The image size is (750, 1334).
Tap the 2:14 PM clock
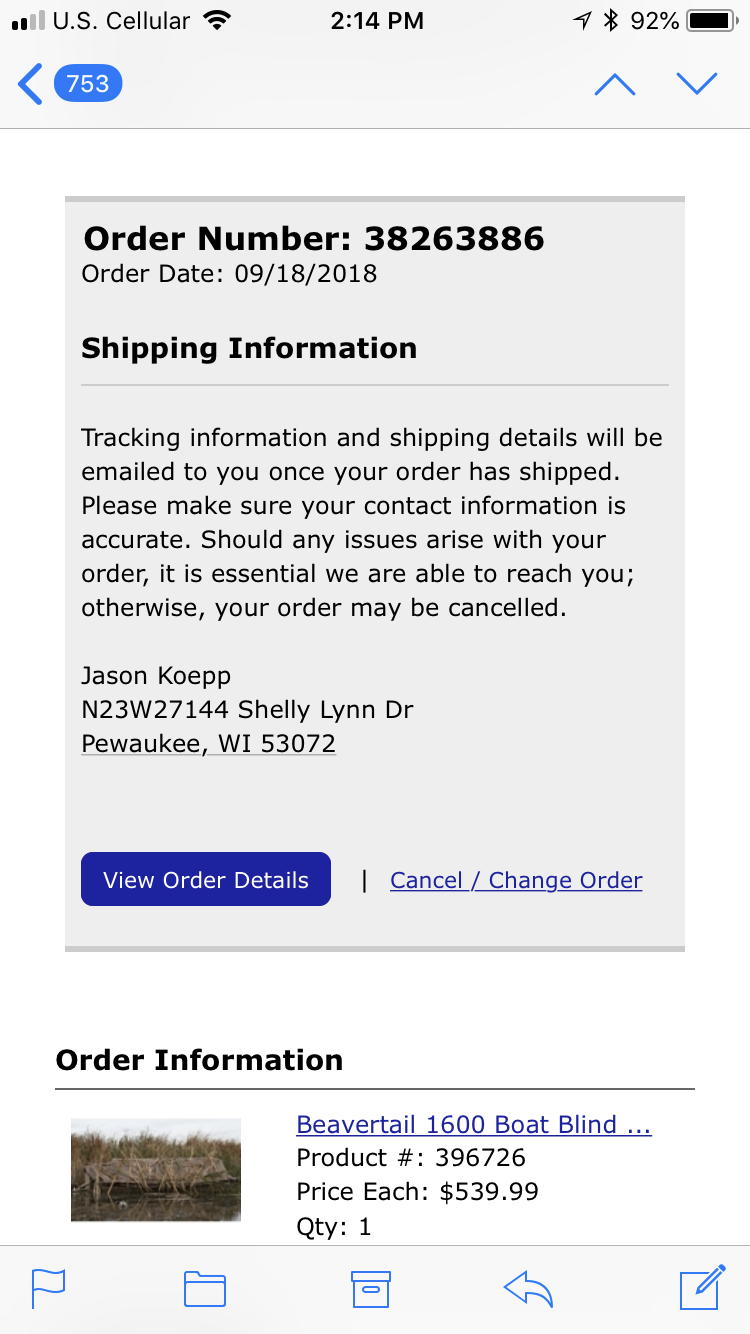tap(377, 20)
